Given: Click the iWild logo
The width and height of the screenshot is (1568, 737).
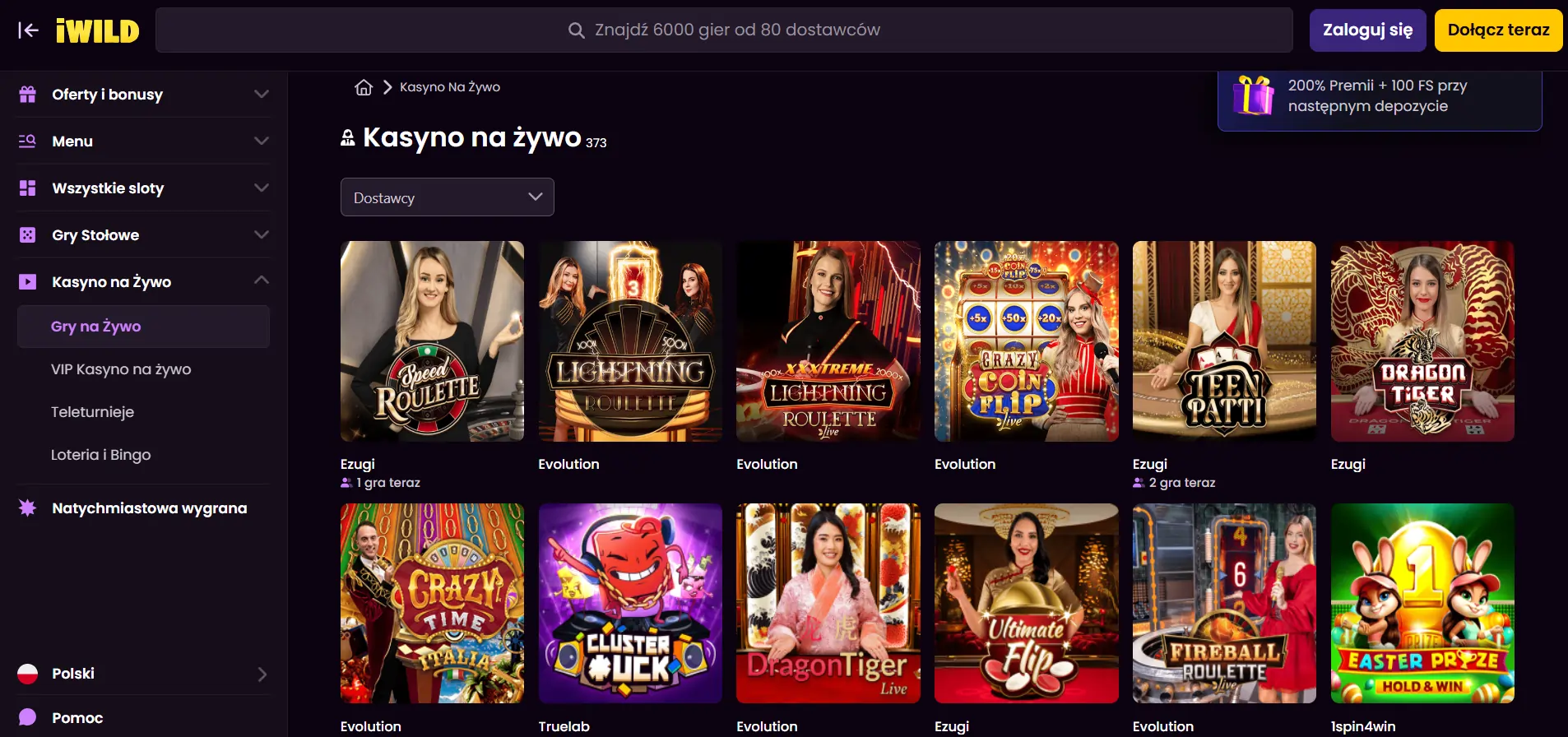Looking at the screenshot, I should (x=97, y=30).
